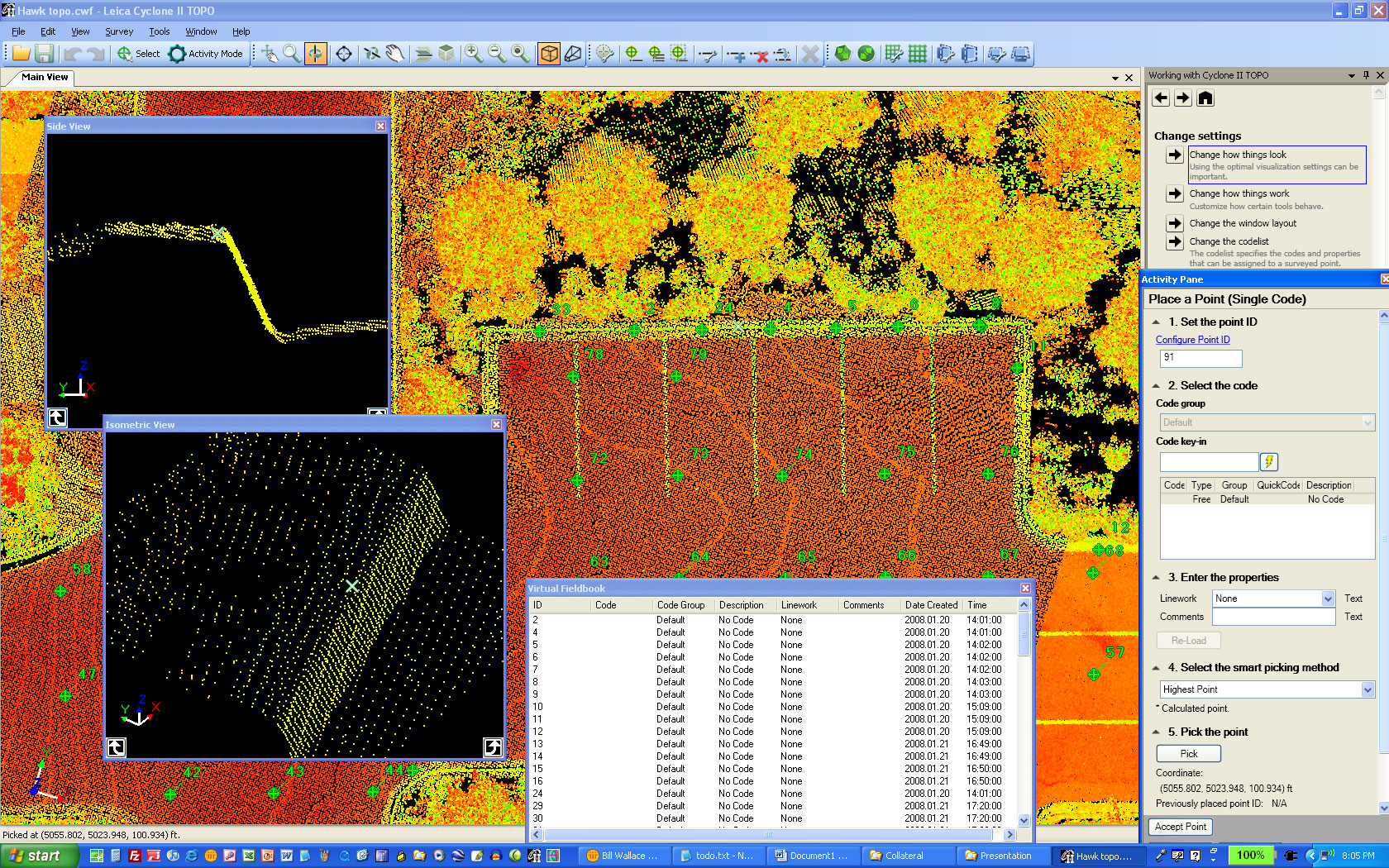Click the 3D box view icon
The width and height of the screenshot is (1389, 868).
click(446, 54)
